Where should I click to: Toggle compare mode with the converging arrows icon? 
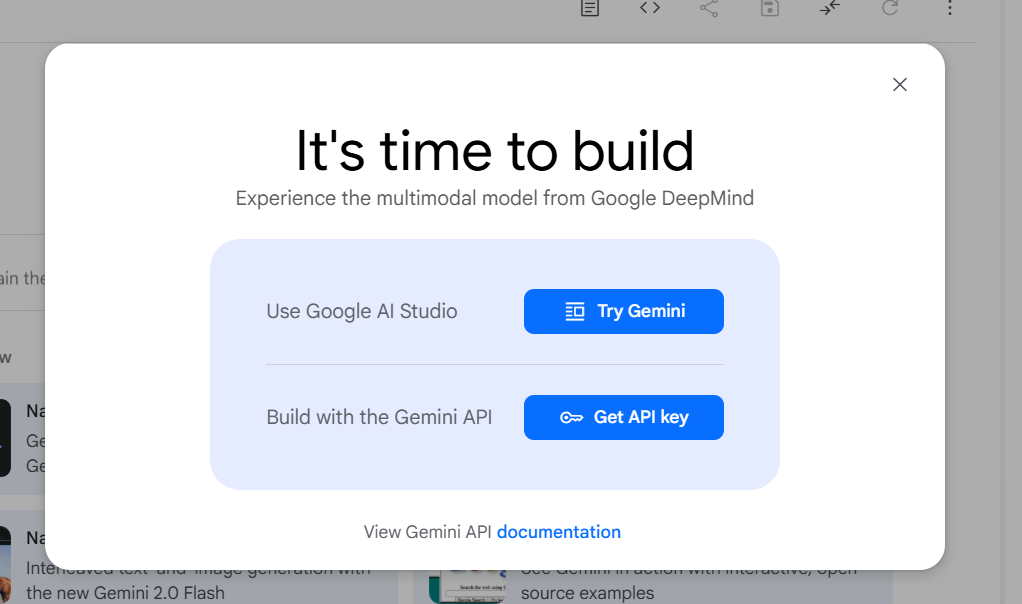829,9
